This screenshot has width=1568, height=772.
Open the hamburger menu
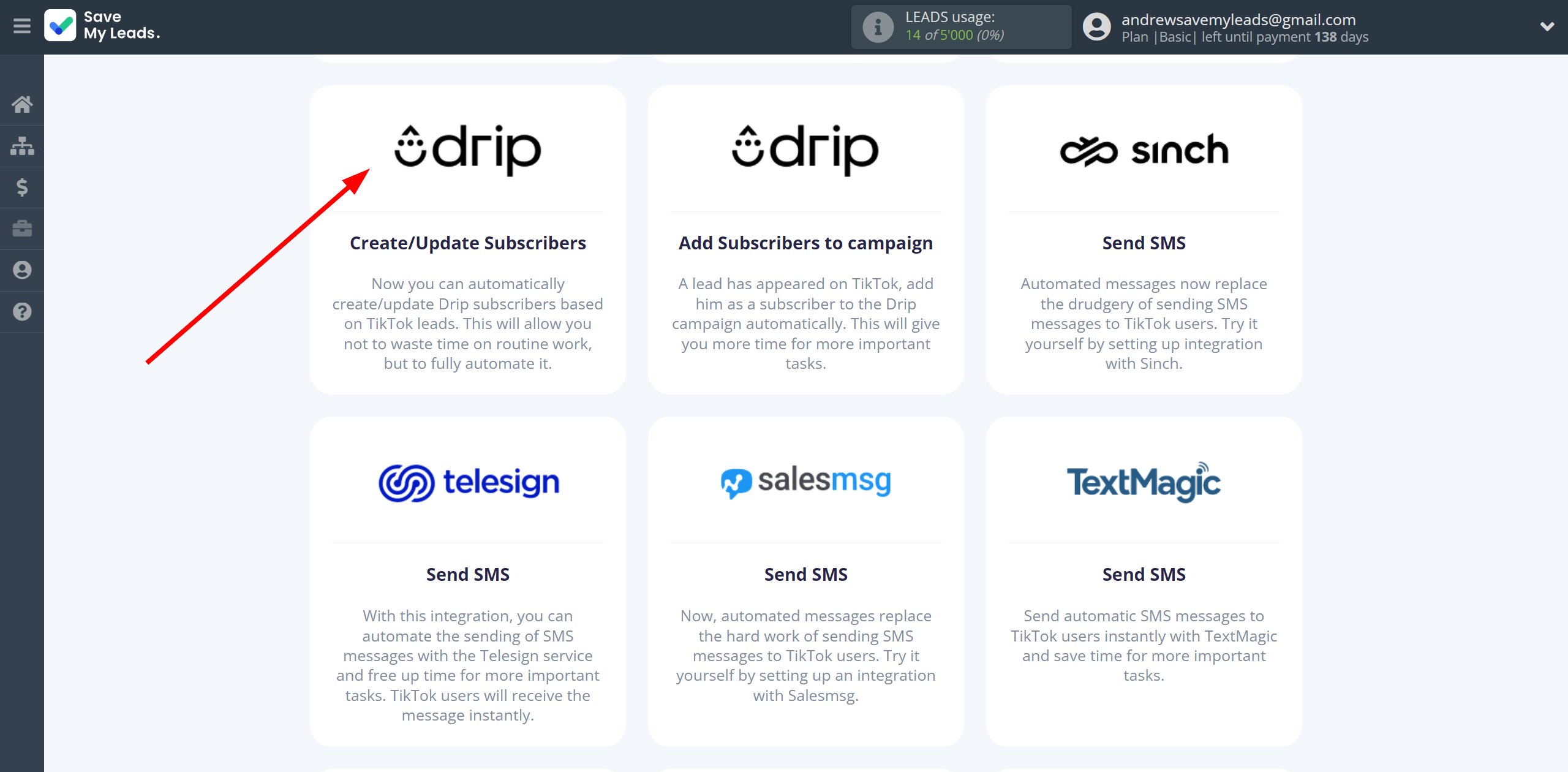(22, 26)
